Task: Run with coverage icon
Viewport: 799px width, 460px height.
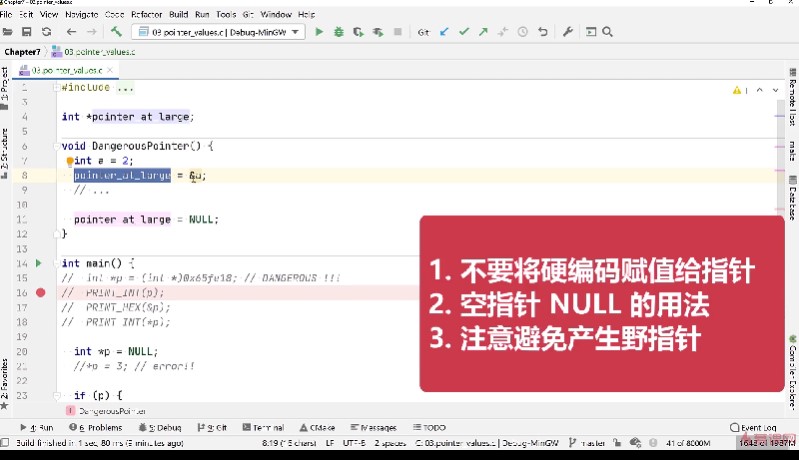Action: (x=358, y=32)
